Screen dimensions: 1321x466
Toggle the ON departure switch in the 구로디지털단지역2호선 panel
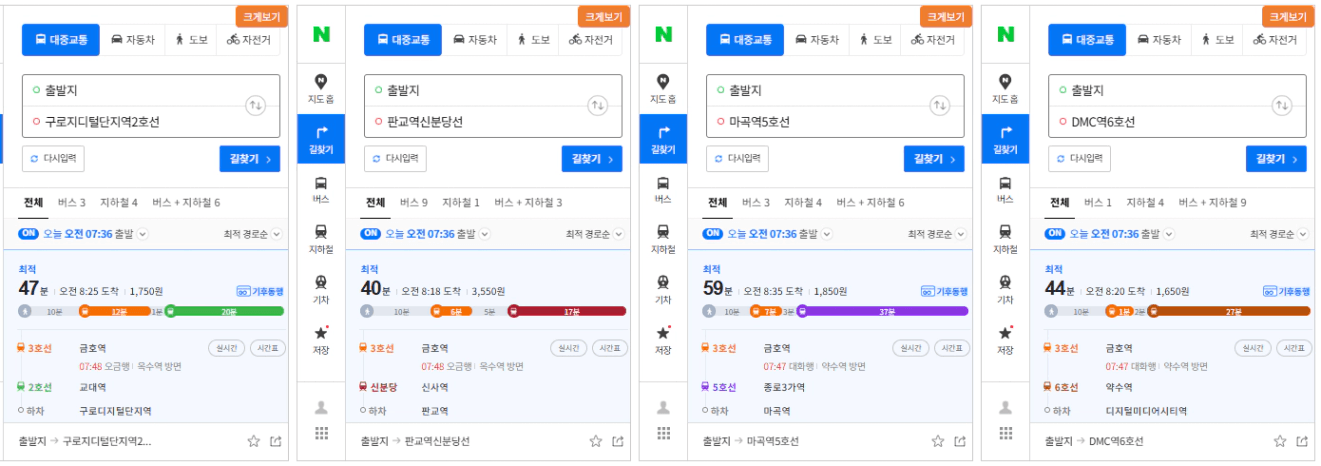click(x=29, y=234)
